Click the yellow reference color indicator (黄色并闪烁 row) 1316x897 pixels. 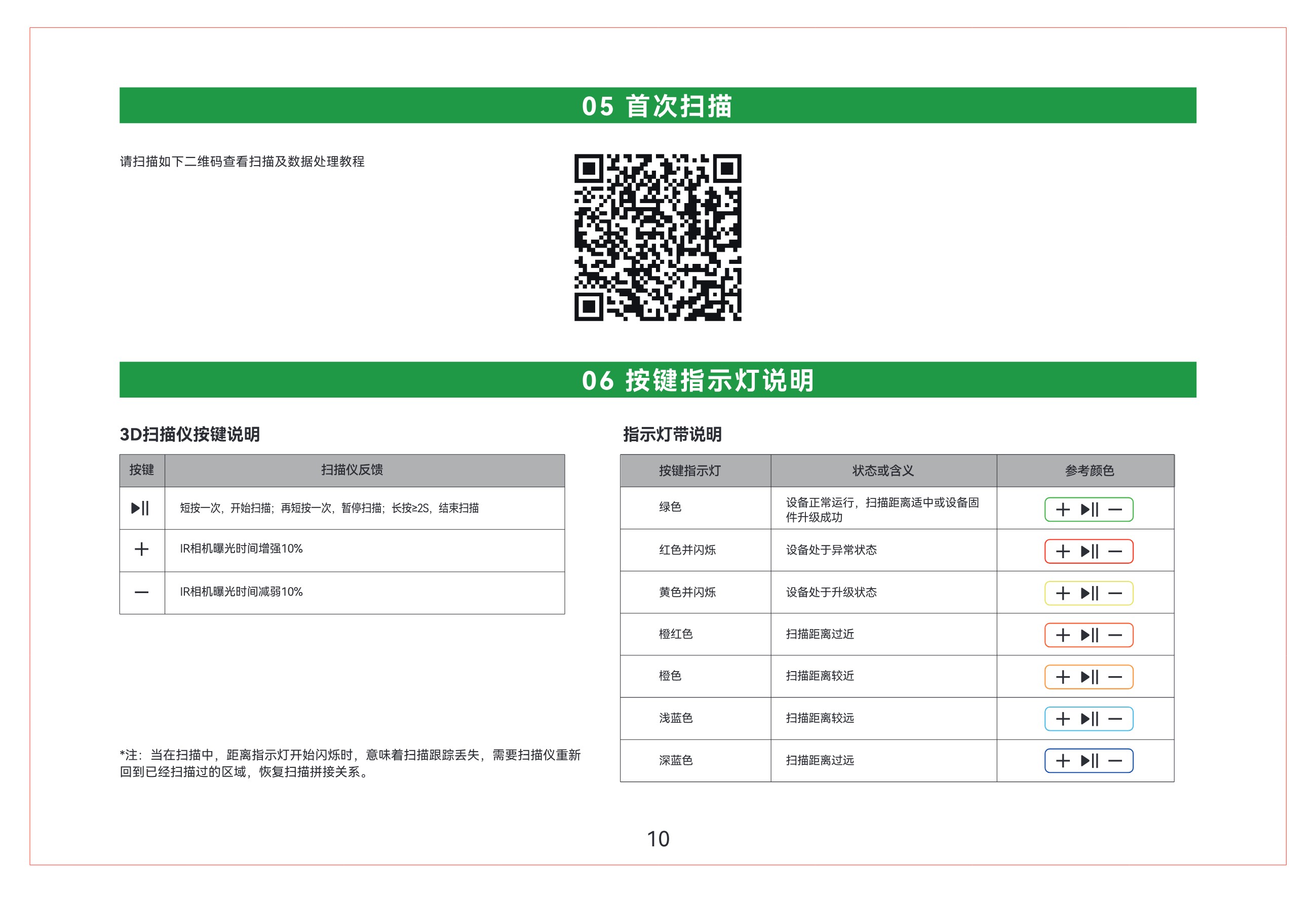(1089, 593)
